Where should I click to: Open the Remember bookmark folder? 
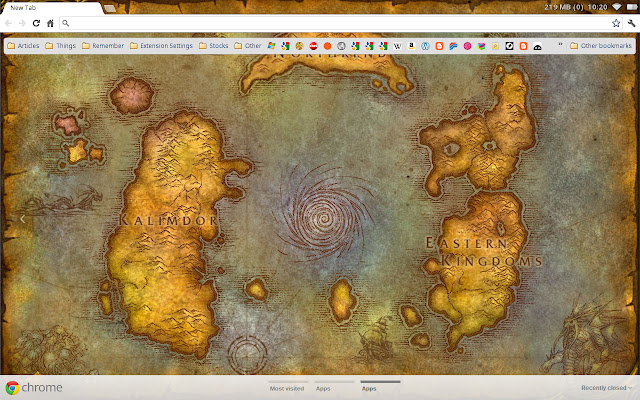103,46
